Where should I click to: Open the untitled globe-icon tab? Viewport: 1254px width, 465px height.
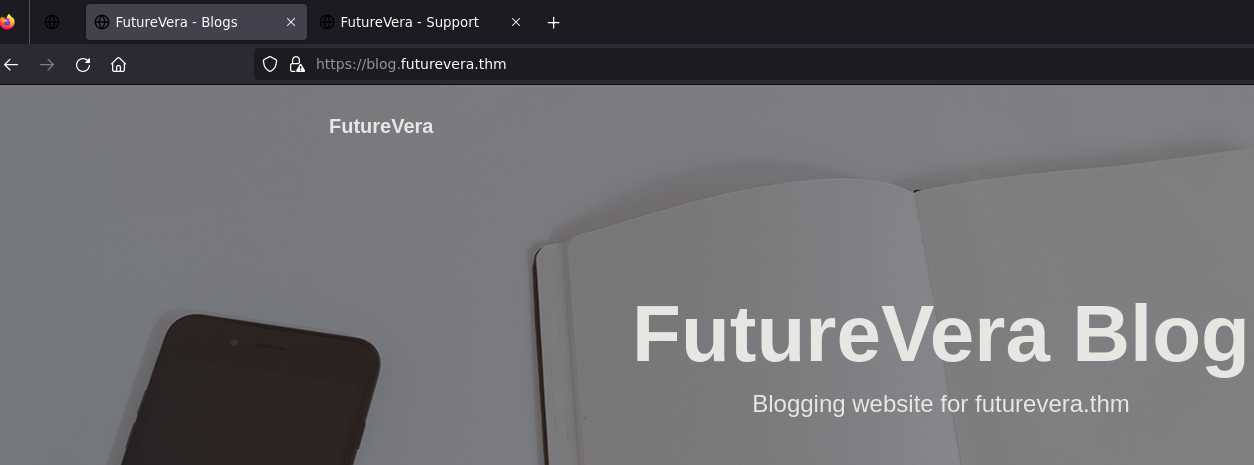click(52, 22)
